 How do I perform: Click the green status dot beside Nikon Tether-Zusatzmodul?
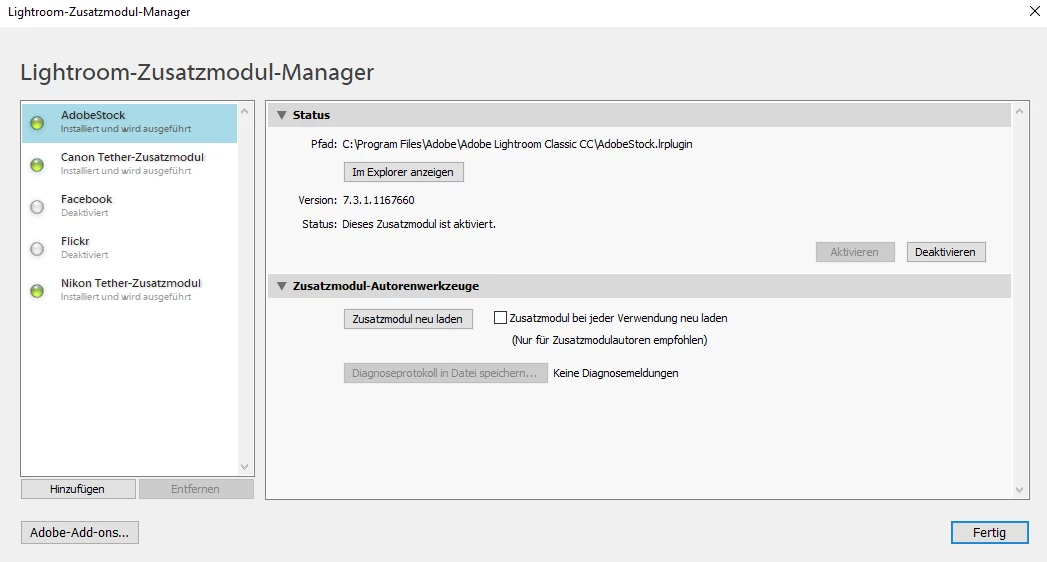(x=37, y=291)
